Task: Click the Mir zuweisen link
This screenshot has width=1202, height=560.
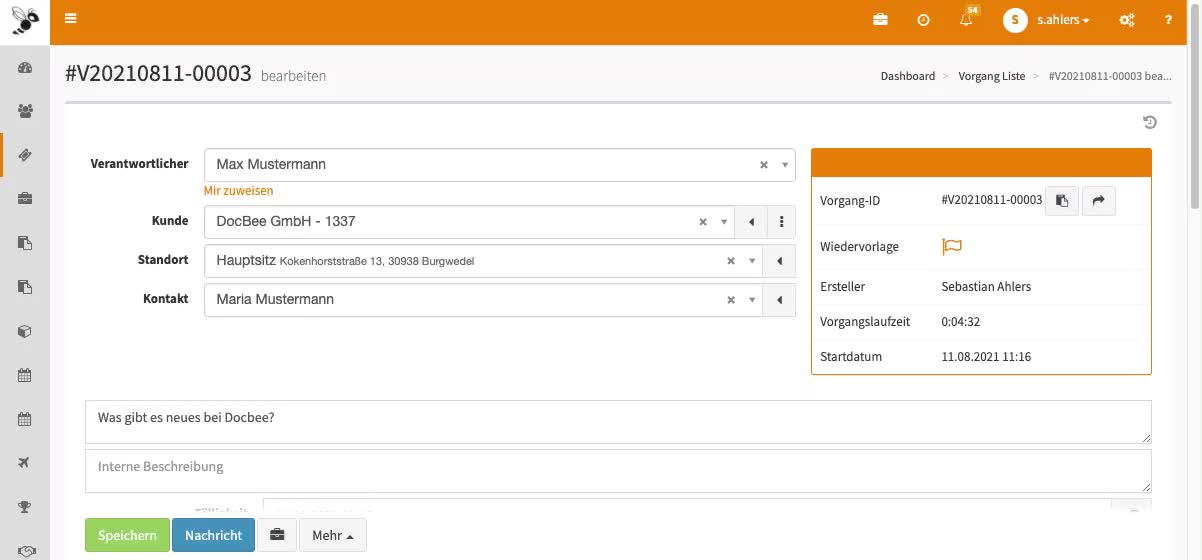Action: pyautogui.click(x=238, y=190)
